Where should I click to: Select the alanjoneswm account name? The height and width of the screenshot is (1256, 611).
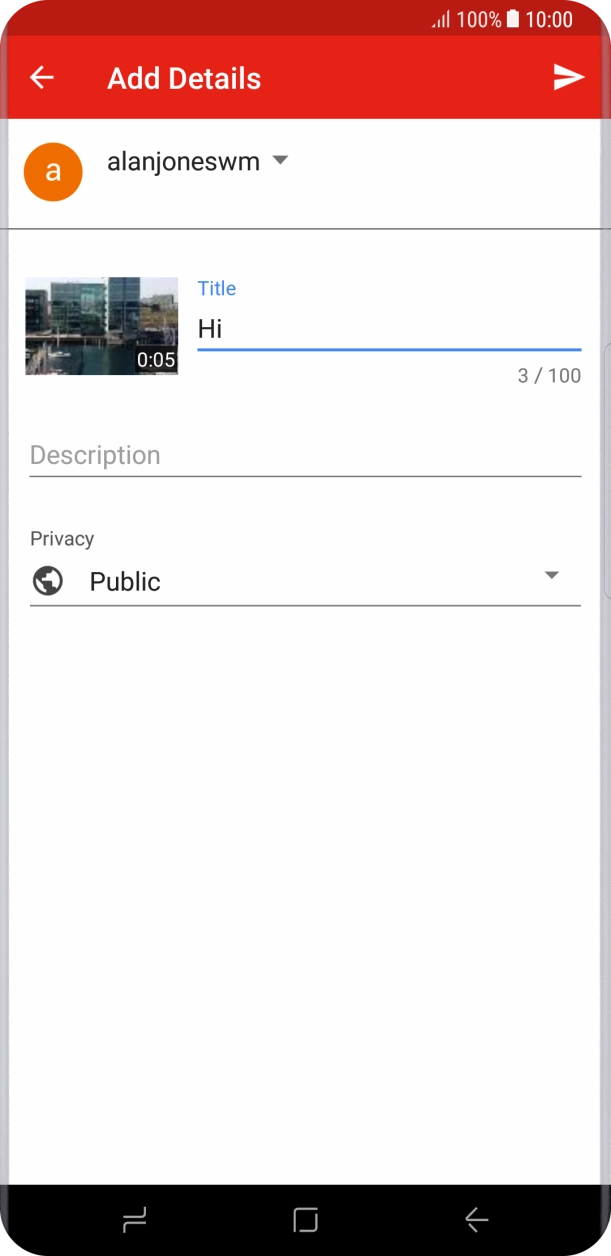[x=184, y=160]
